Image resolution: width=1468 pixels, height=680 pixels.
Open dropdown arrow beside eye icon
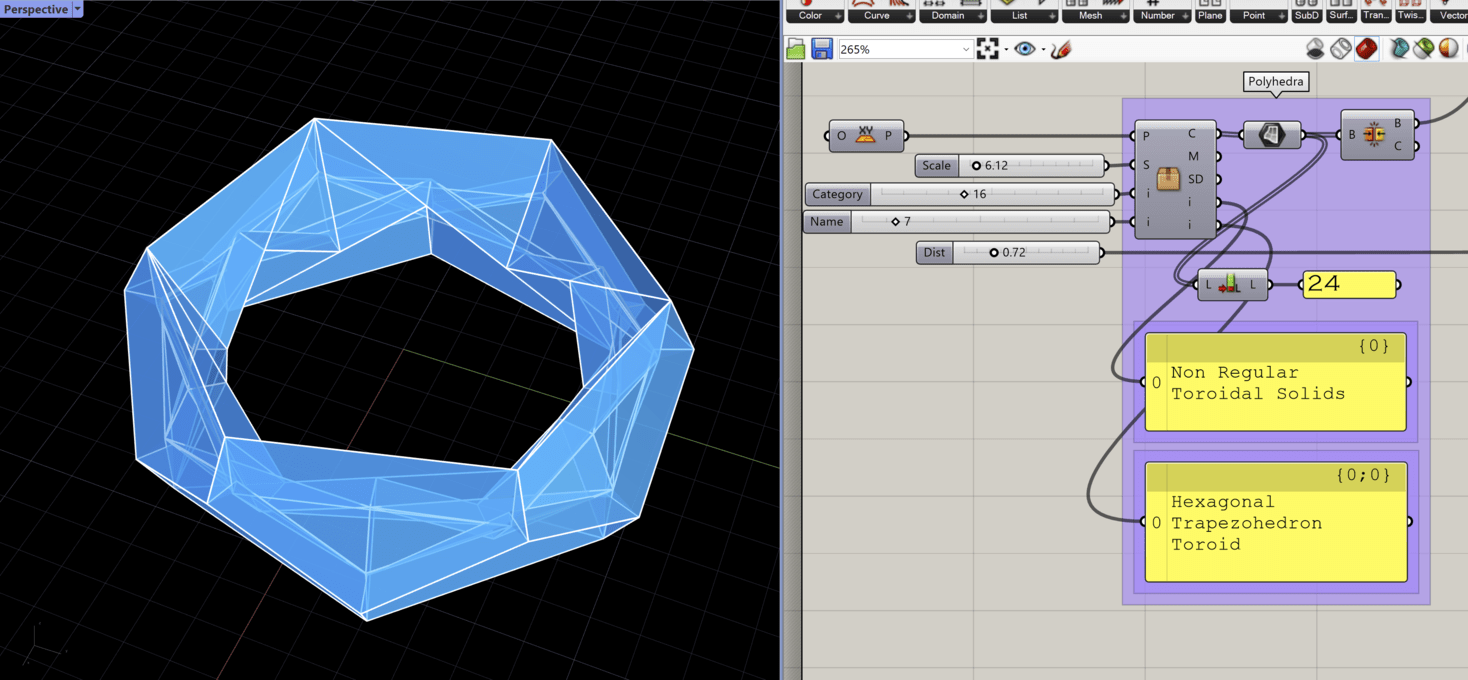[x=1043, y=49]
